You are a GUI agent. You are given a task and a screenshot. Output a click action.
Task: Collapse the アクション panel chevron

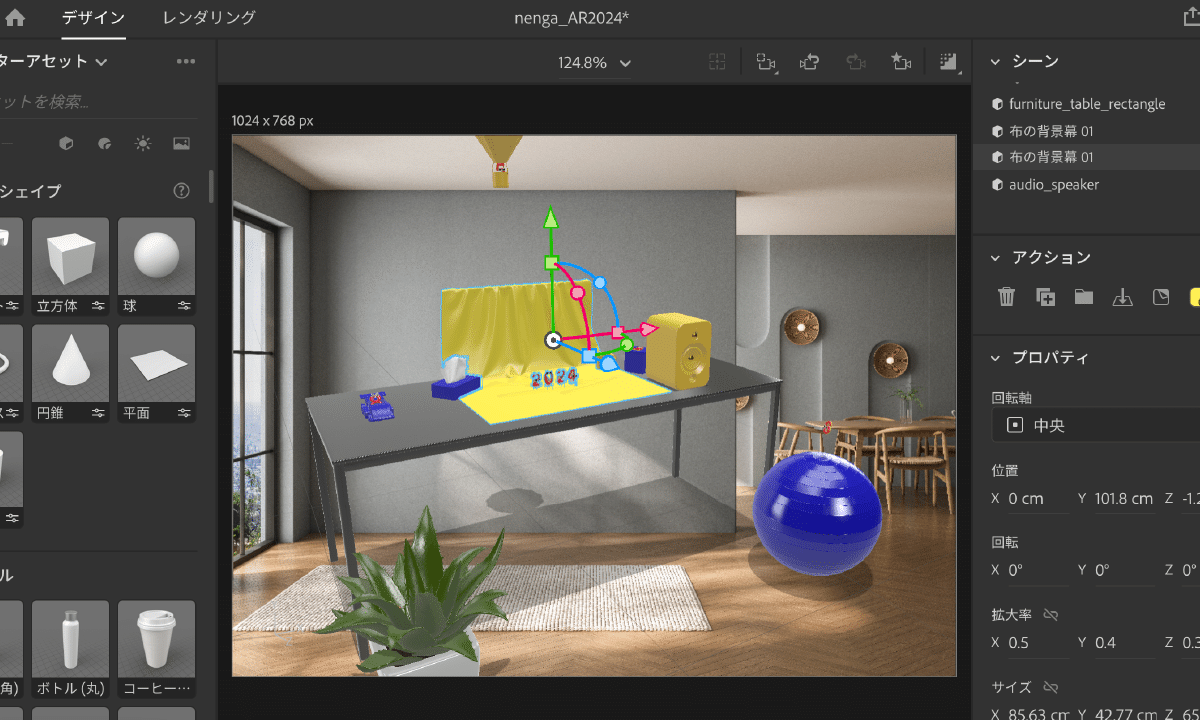[995, 258]
